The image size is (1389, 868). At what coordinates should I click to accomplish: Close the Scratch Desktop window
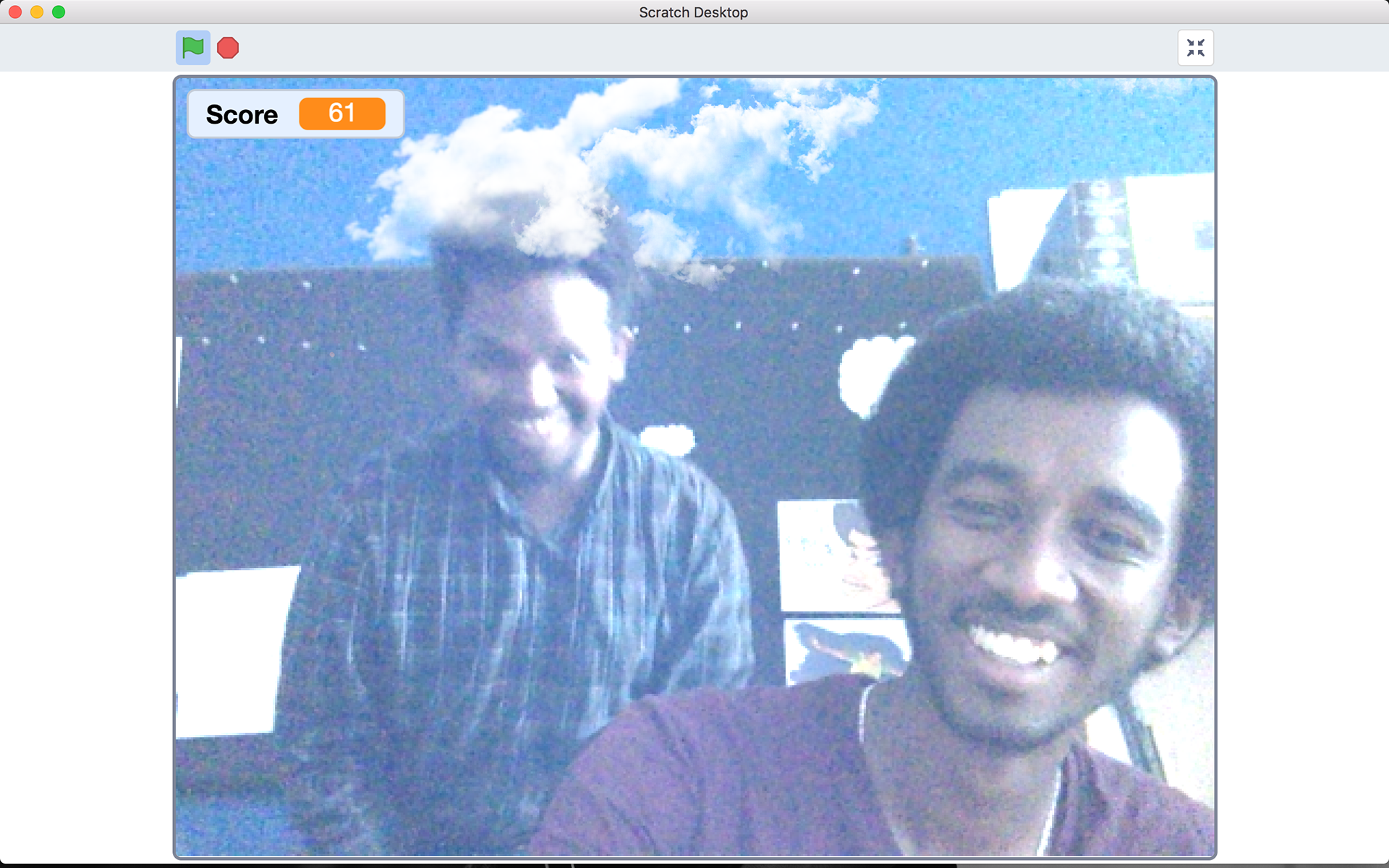pyautogui.click(x=15, y=12)
